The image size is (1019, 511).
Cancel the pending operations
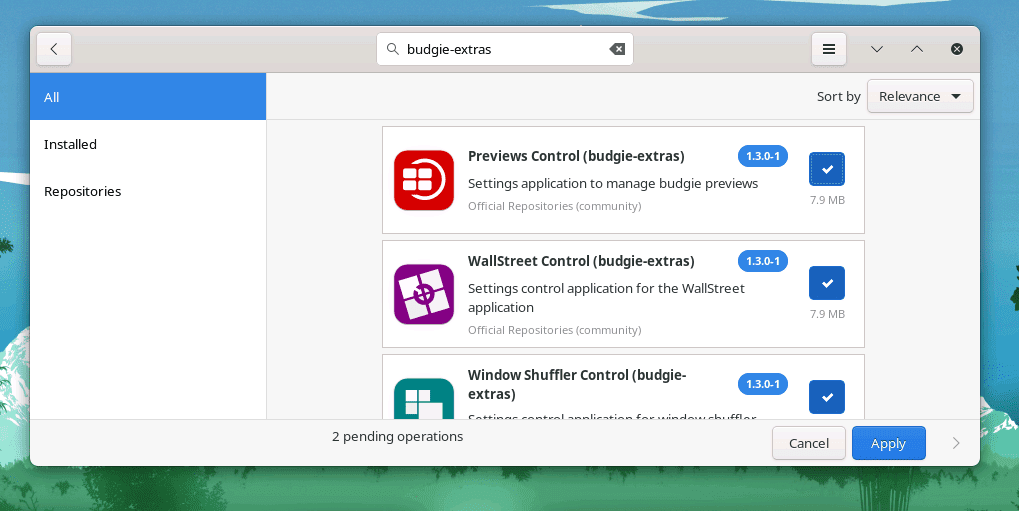tap(808, 443)
